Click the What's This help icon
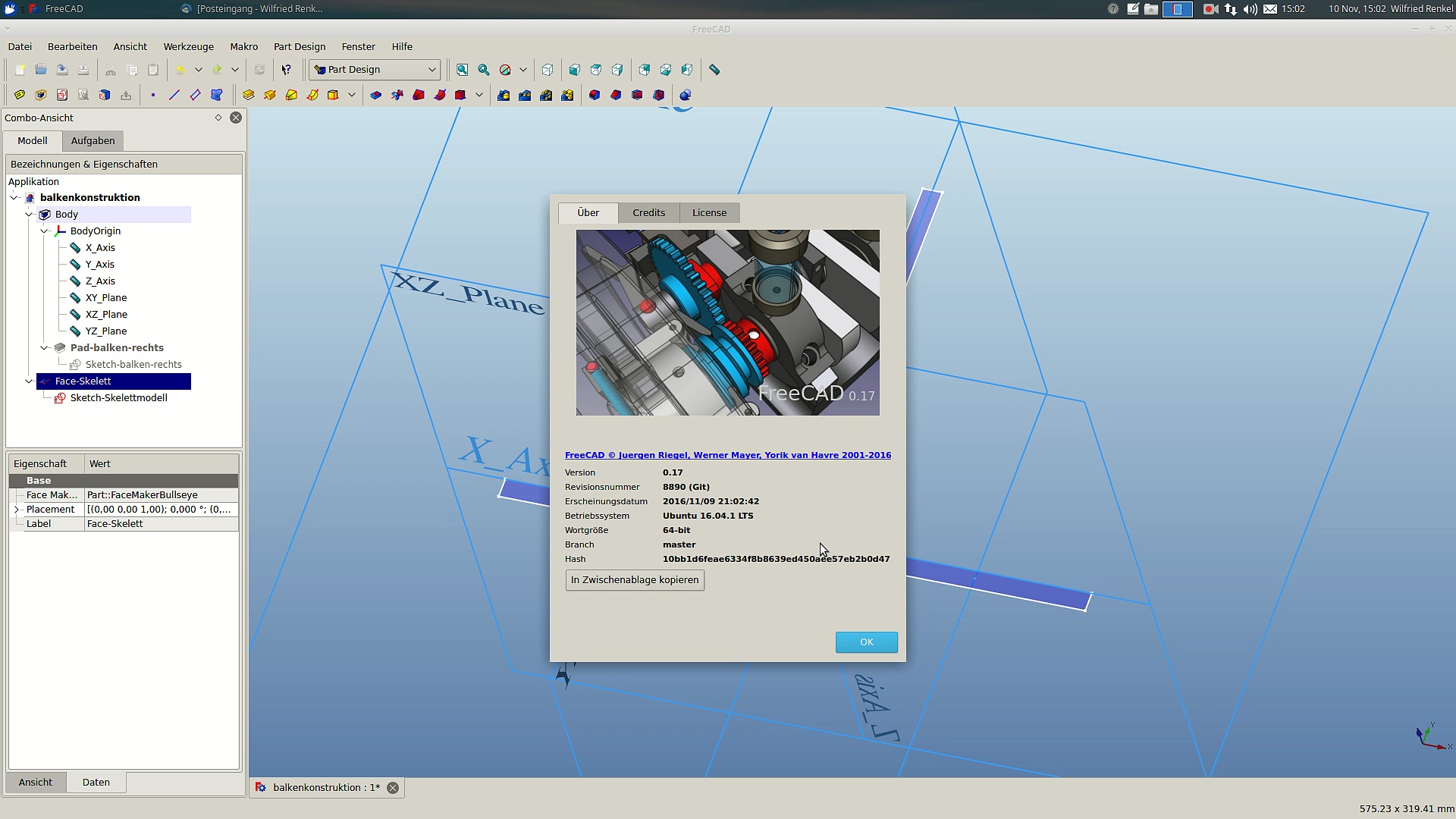 tap(287, 70)
